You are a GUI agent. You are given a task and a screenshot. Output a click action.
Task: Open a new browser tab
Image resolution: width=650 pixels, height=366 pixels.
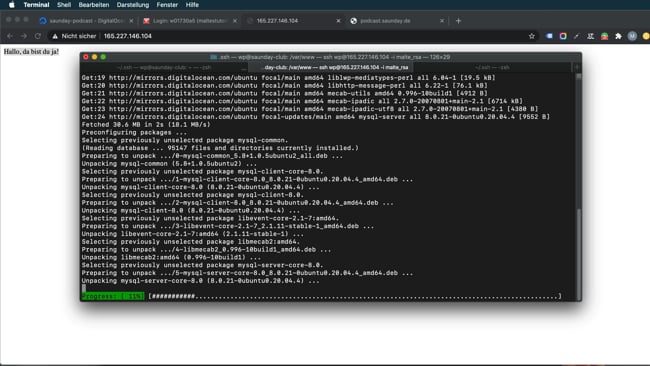click(x=458, y=21)
